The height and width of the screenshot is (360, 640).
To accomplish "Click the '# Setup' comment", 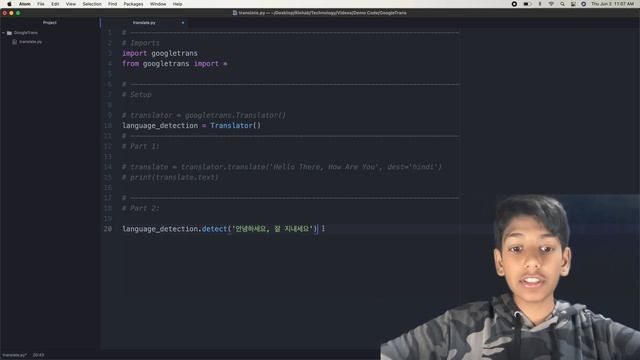I will [x=137, y=95].
